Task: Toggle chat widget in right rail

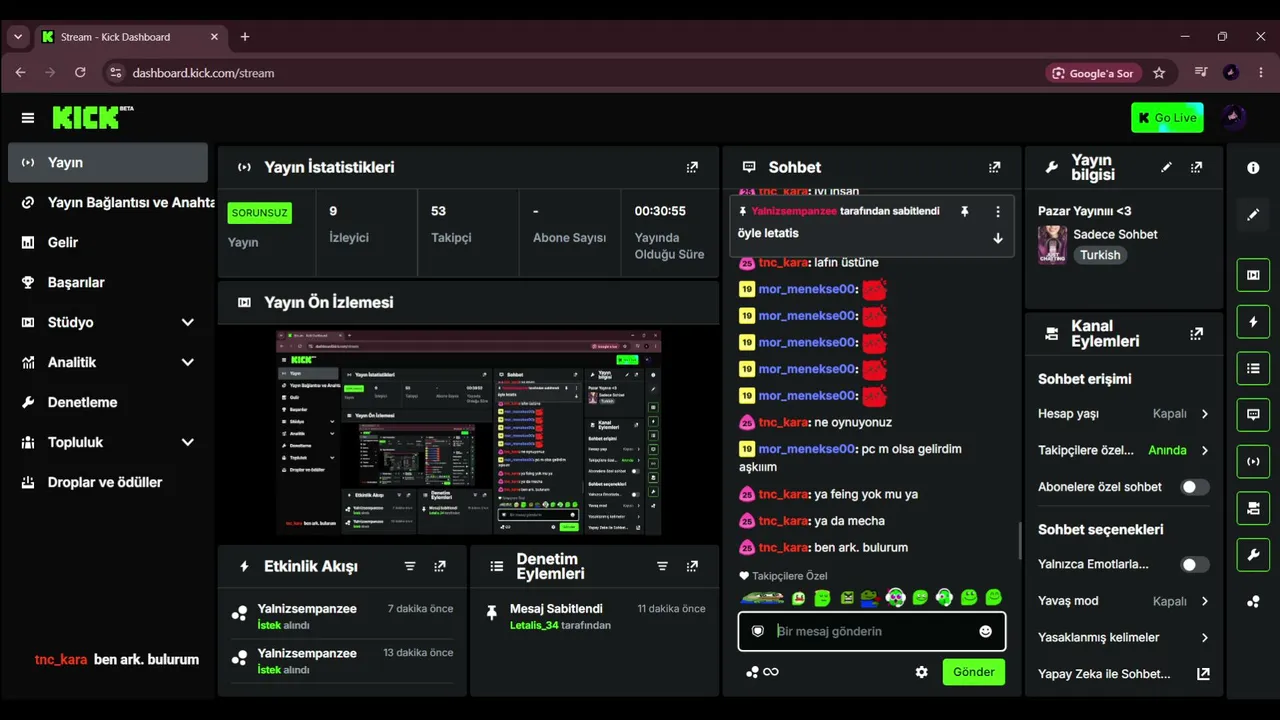Action: tap(1253, 414)
